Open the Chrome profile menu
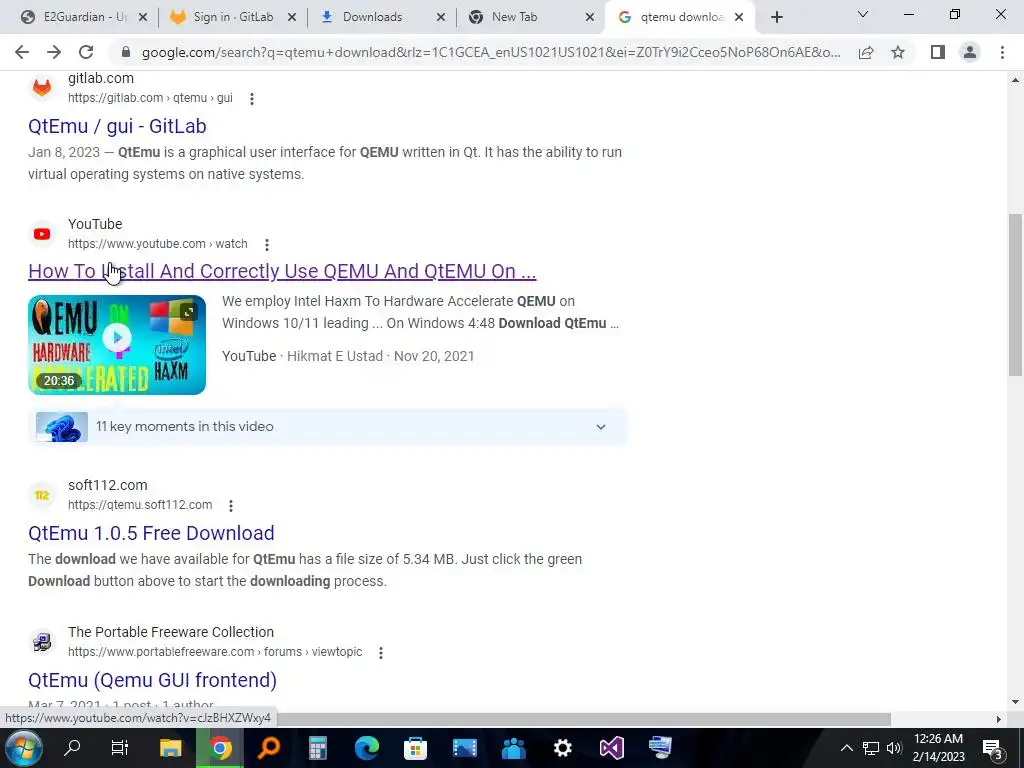The height and width of the screenshot is (768, 1024). pos(970,52)
